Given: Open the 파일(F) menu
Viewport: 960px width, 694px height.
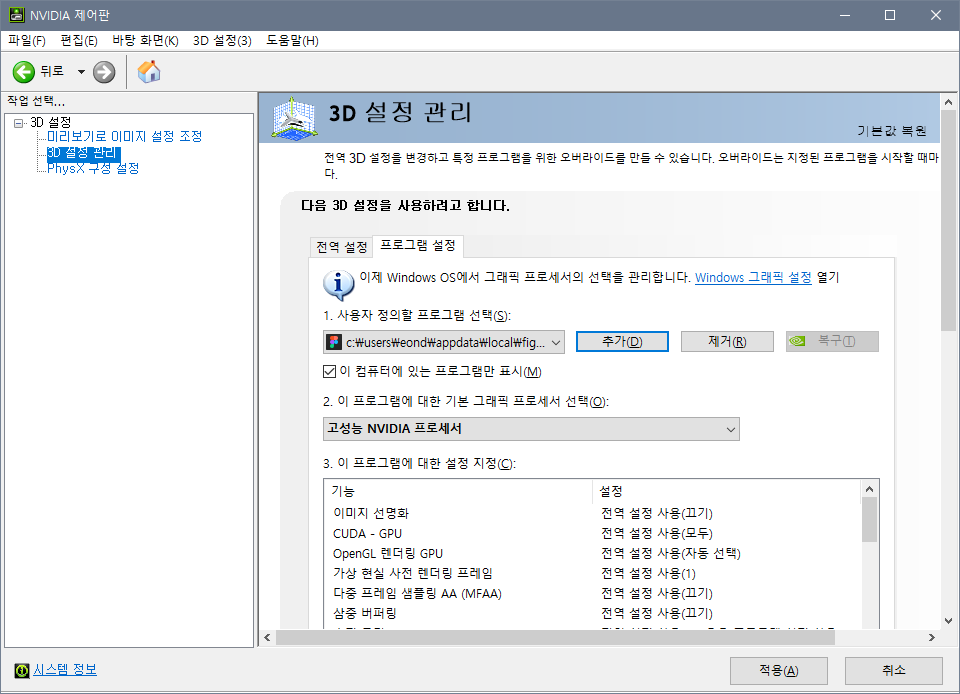Looking at the screenshot, I should click(x=27, y=41).
